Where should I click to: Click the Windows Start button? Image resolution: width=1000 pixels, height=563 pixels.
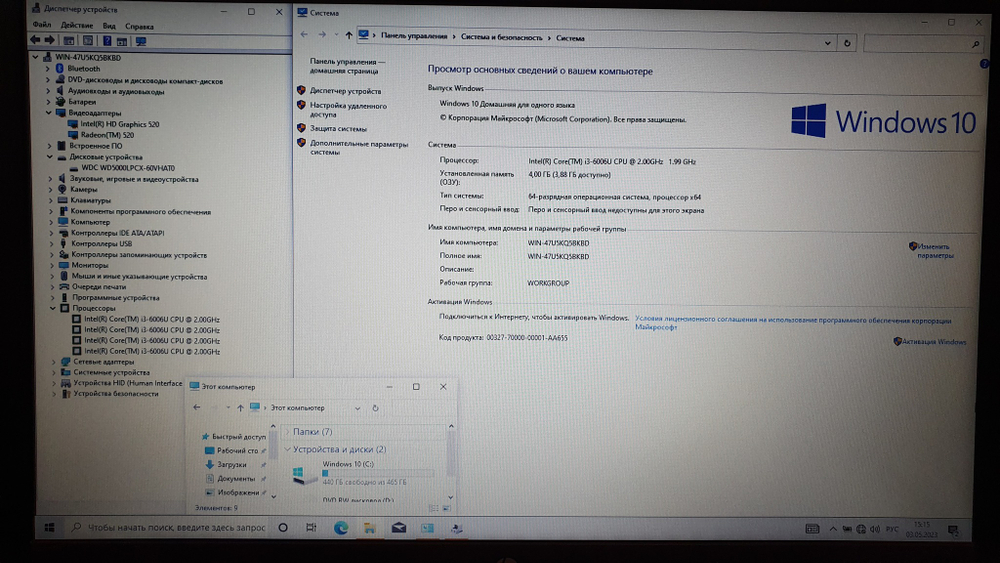[49, 527]
